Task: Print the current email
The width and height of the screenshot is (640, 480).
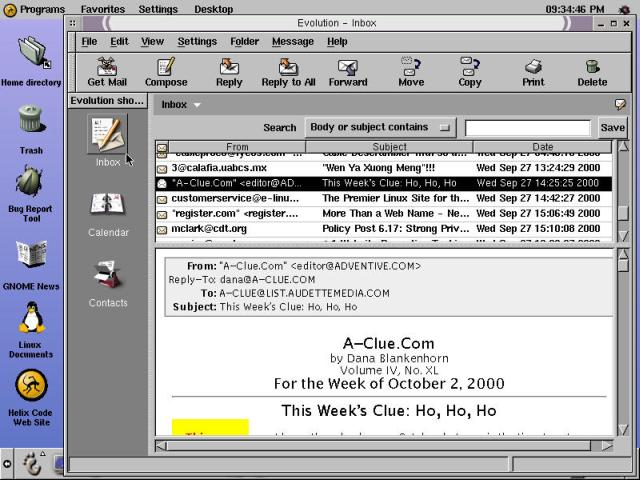Action: 533,71
